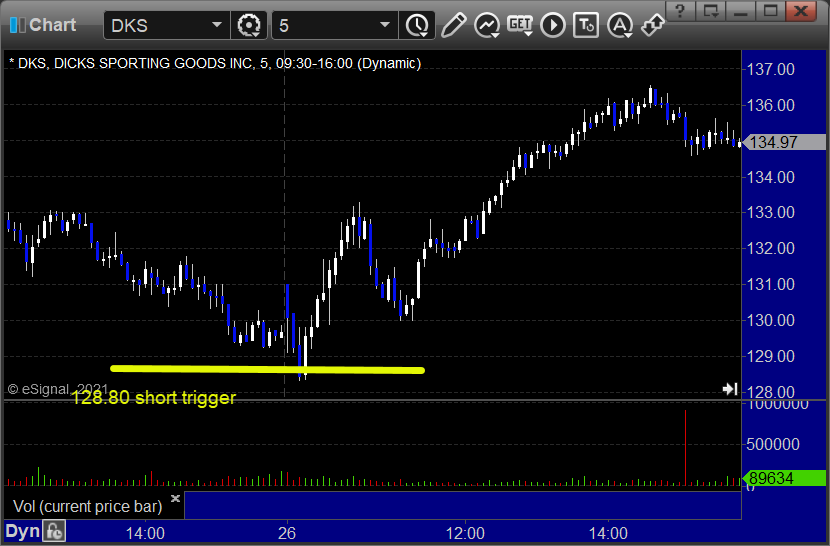This screenshot has width=830, height=546.
Task: Start bar replay with the play icon
Action: click(x=553, y=25)
